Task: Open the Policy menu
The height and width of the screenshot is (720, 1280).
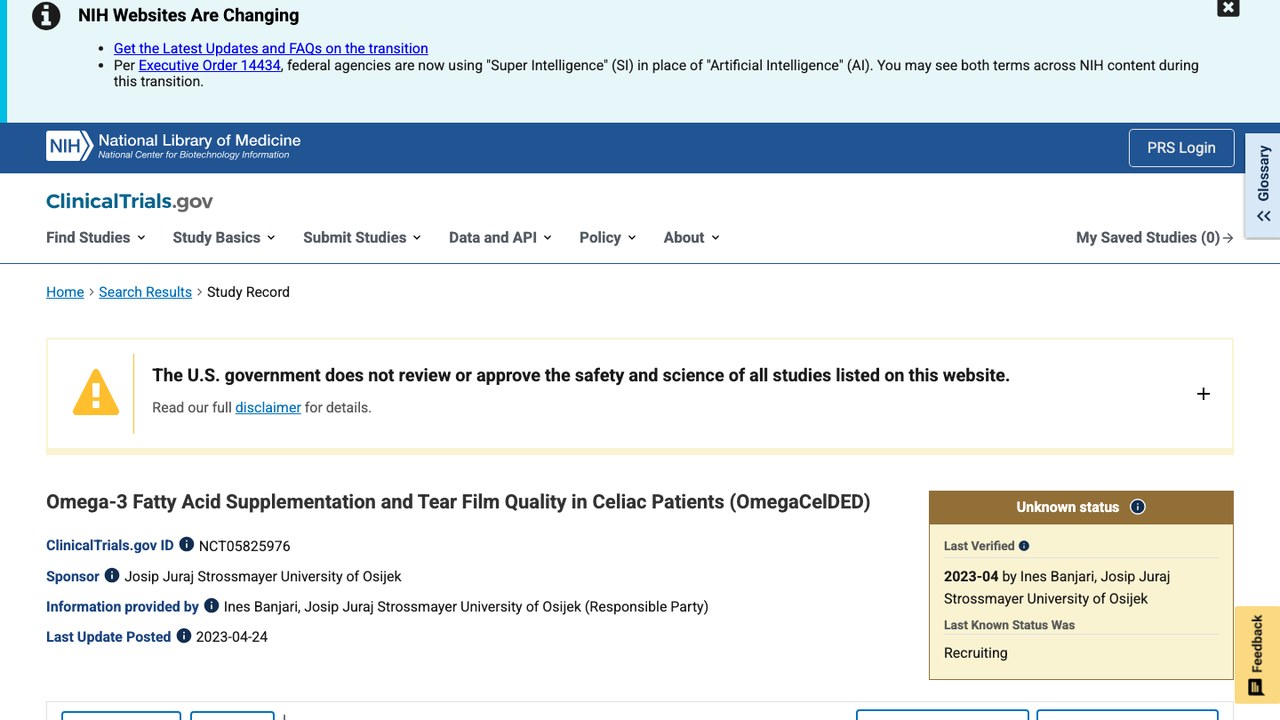Action: click(608, 237)
